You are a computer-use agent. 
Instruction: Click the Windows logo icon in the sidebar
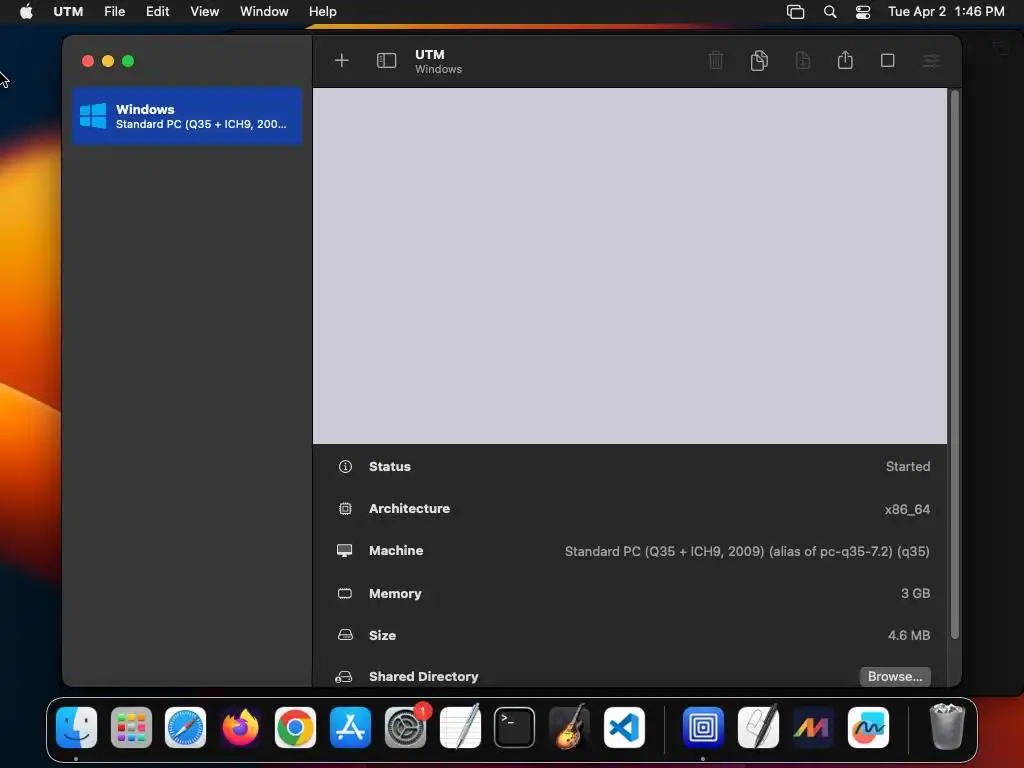93,116
